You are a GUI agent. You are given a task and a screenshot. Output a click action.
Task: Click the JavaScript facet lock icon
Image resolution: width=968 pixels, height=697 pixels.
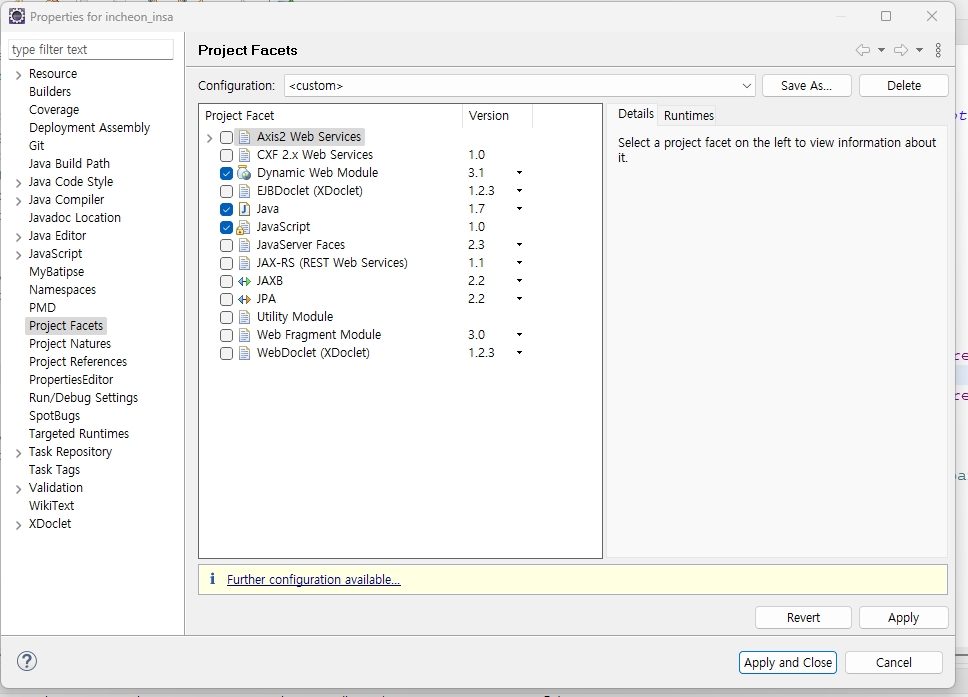click(x=244, y=227)
